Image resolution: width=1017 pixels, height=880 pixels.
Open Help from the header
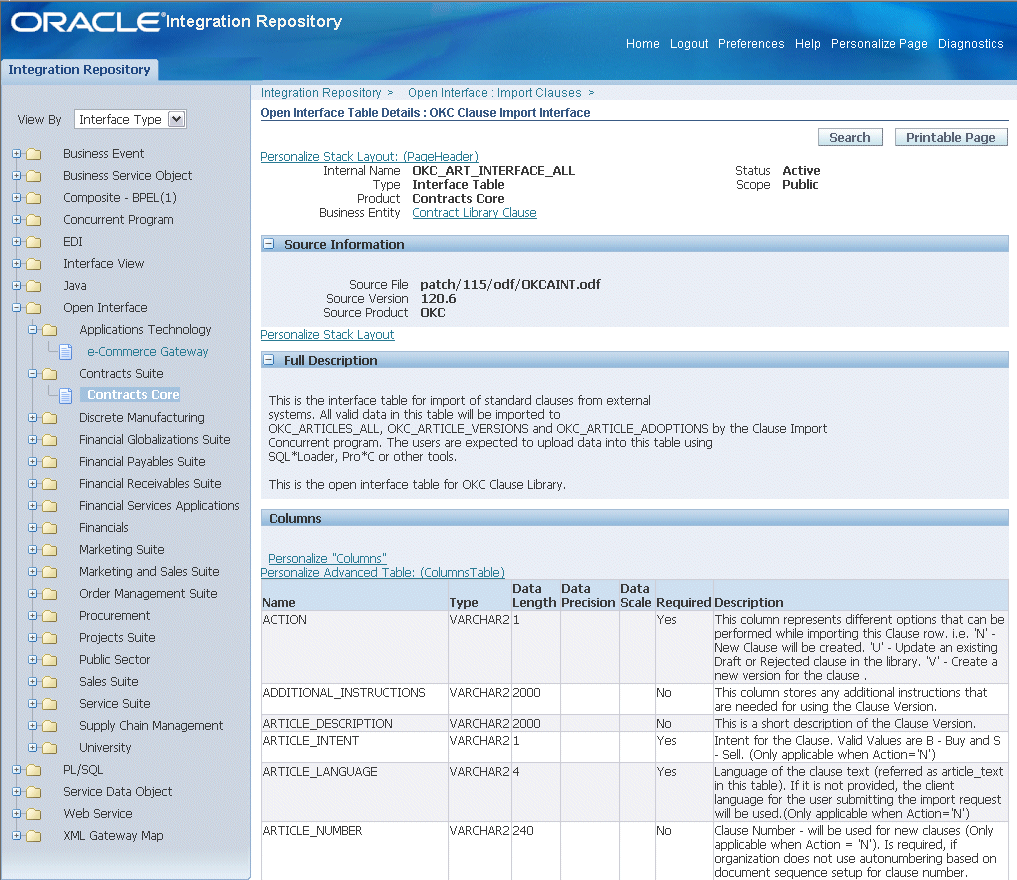(x=808, y=43)
